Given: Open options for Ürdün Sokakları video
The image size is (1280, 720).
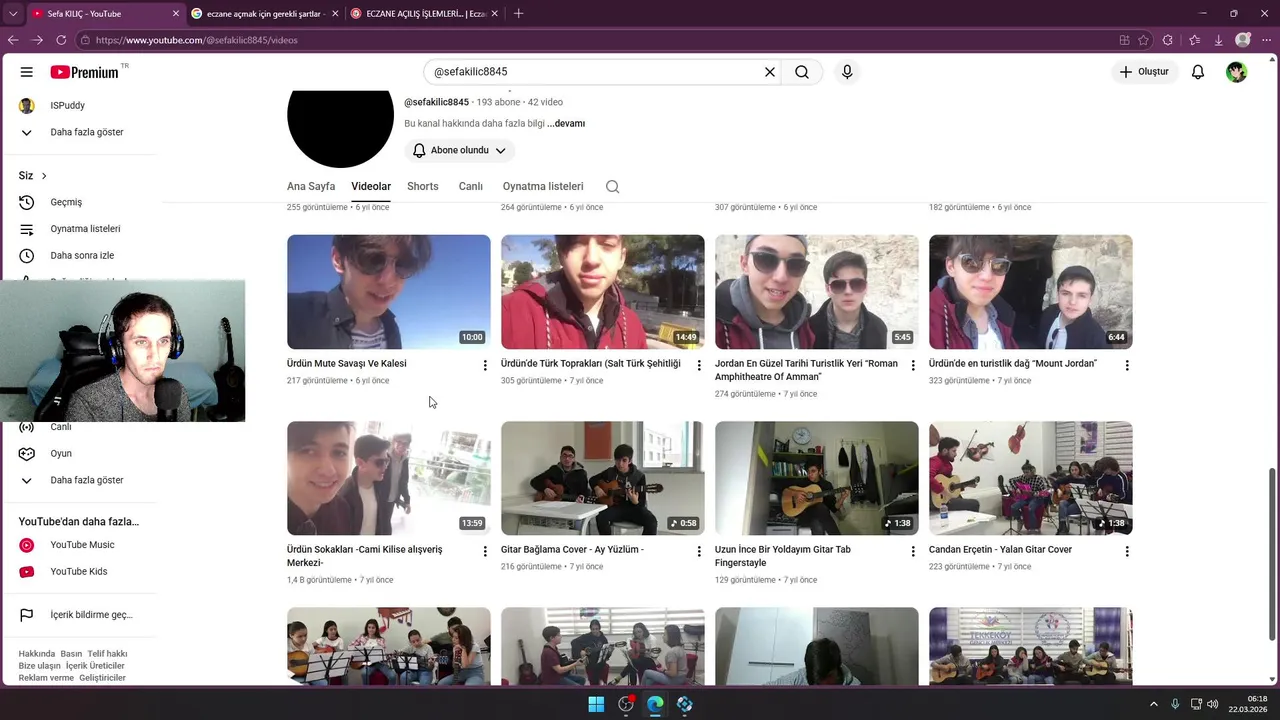Looking at the screenshot, I should click(485, 551).
